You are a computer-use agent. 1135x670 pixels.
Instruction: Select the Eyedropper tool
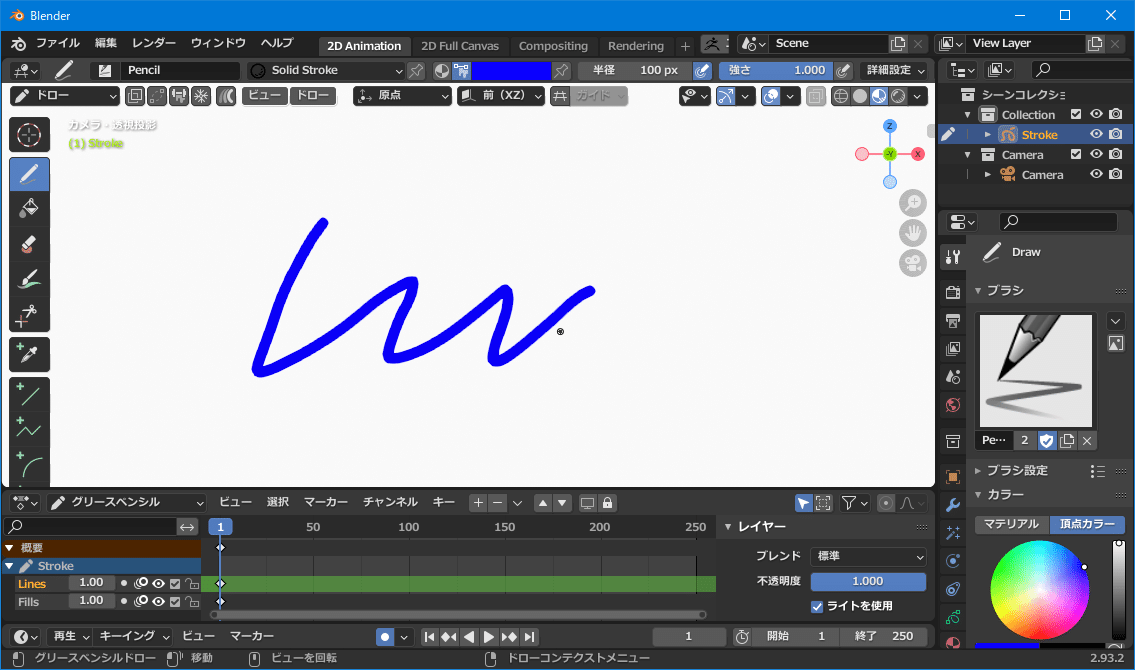pos(29,355)
